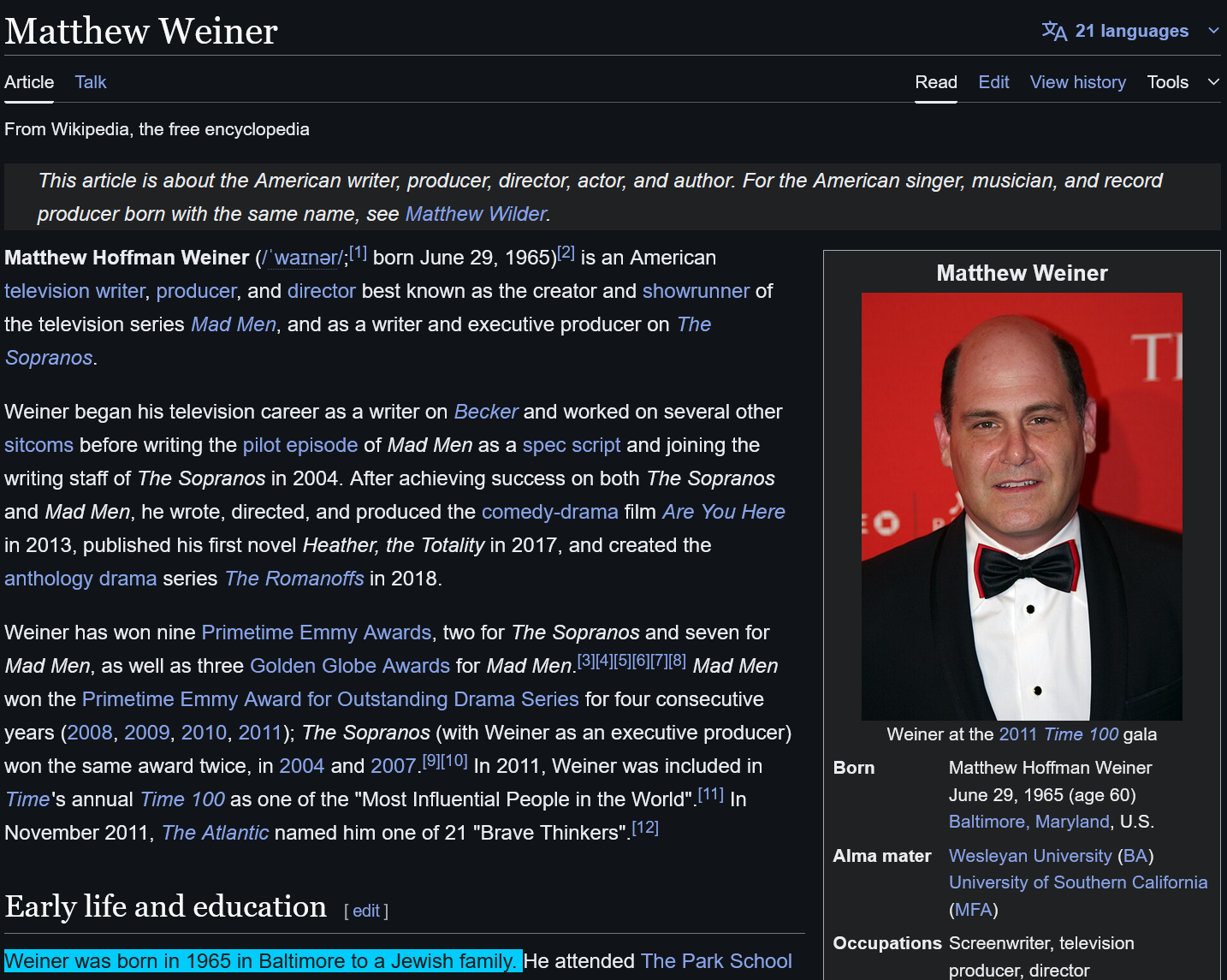Click the 2008 year link

(90, 733)
